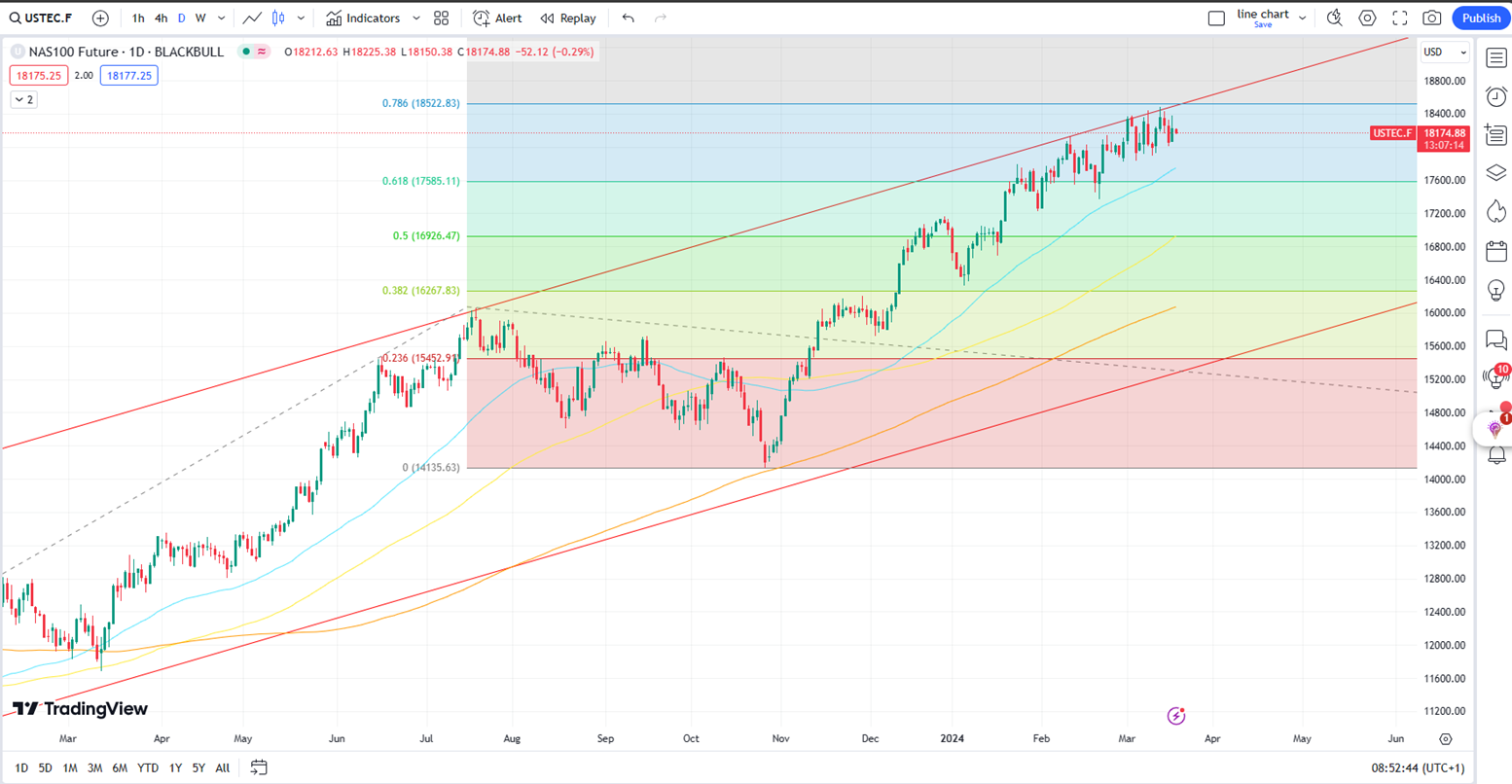The height and width of the screenshot is (784, 1512).
Task: Open the chats speech bubble icon
Action: coord(1496,340)
